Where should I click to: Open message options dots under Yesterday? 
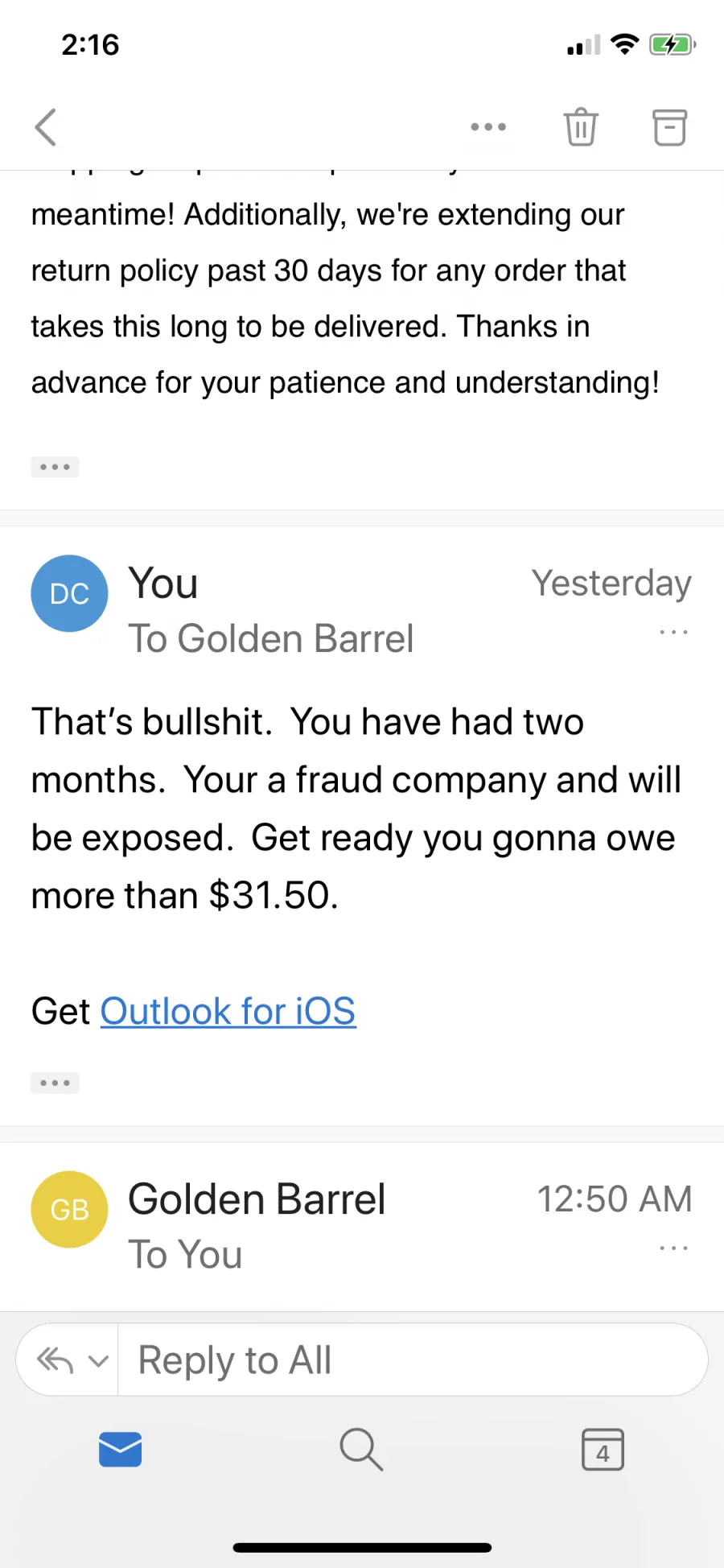click(x=673, y=632)
